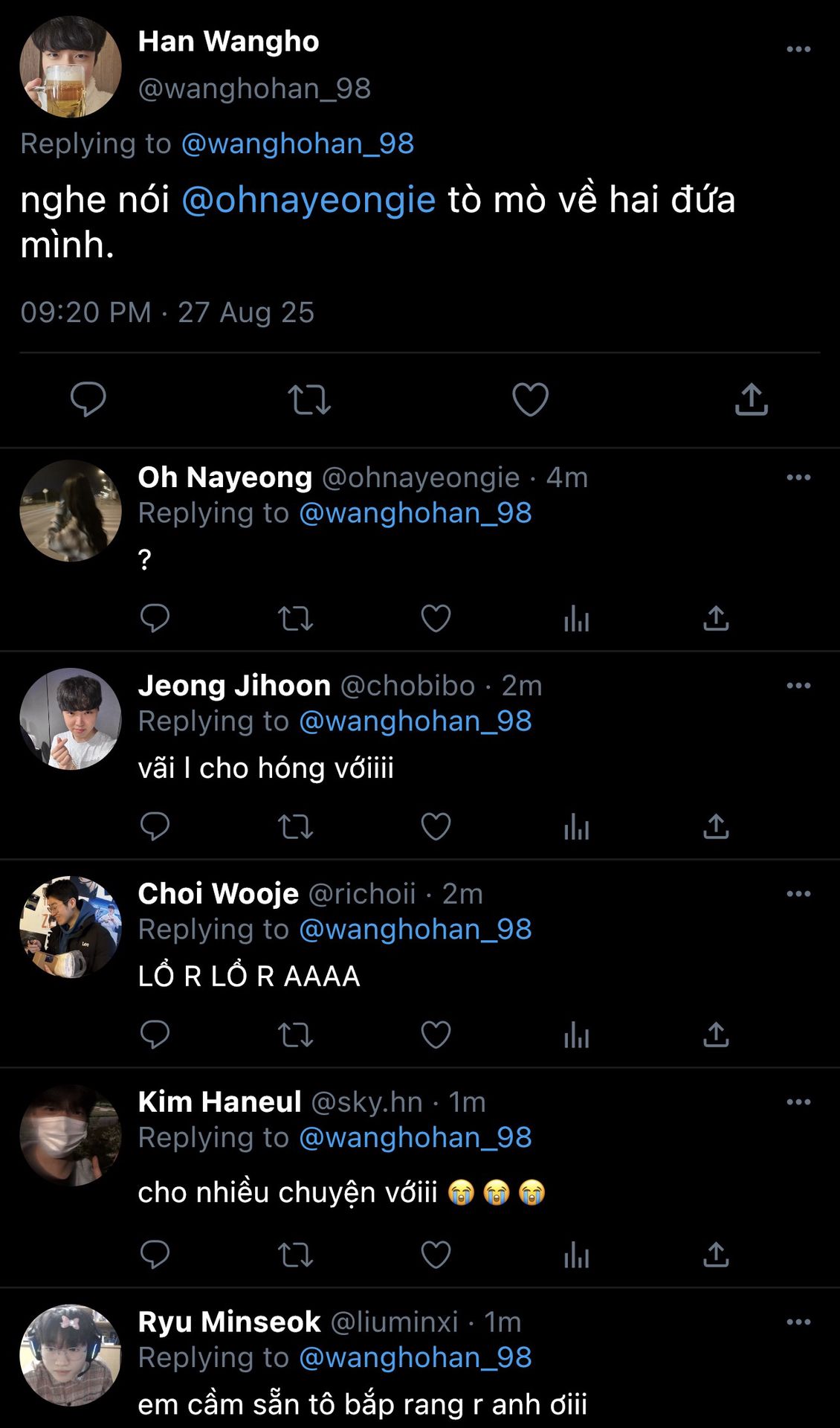Image resolution: width=840 pixels, height=1428 pixels.
Task: Open more options on Kim Haneul's reply
Action: pyautogui.click(x=798, y=1102)
